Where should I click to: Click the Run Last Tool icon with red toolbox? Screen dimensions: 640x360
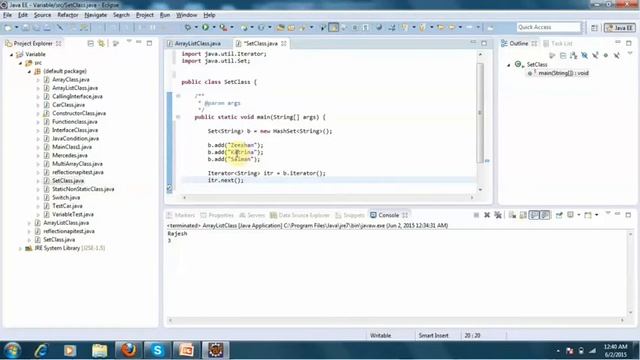(223, 27)
